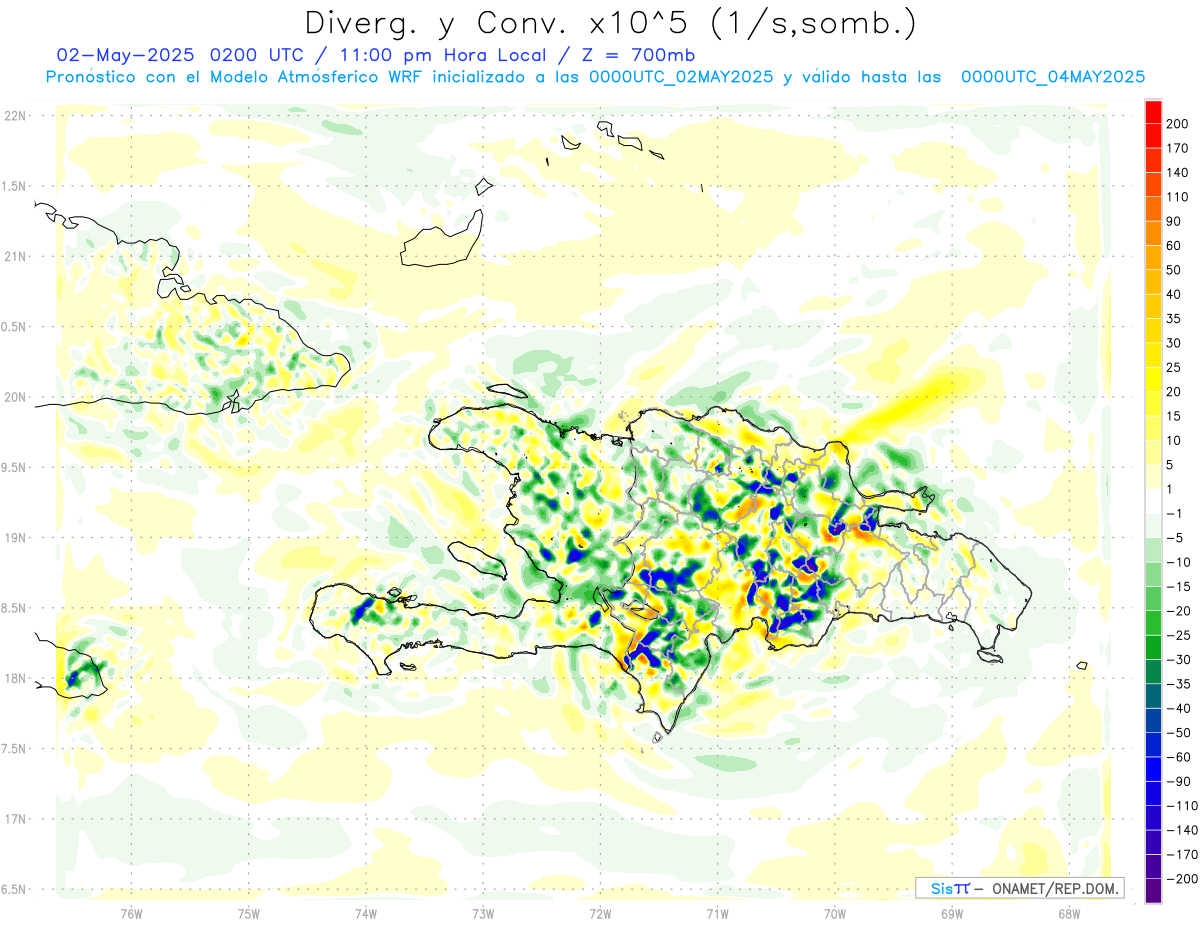Select the yellow swatch between 20 and 25

pyautogui.click(x=1153, y=380)
